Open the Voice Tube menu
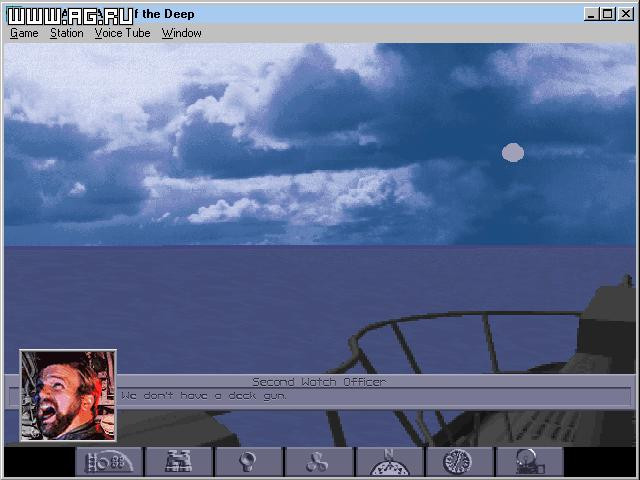 click(122, 33)
